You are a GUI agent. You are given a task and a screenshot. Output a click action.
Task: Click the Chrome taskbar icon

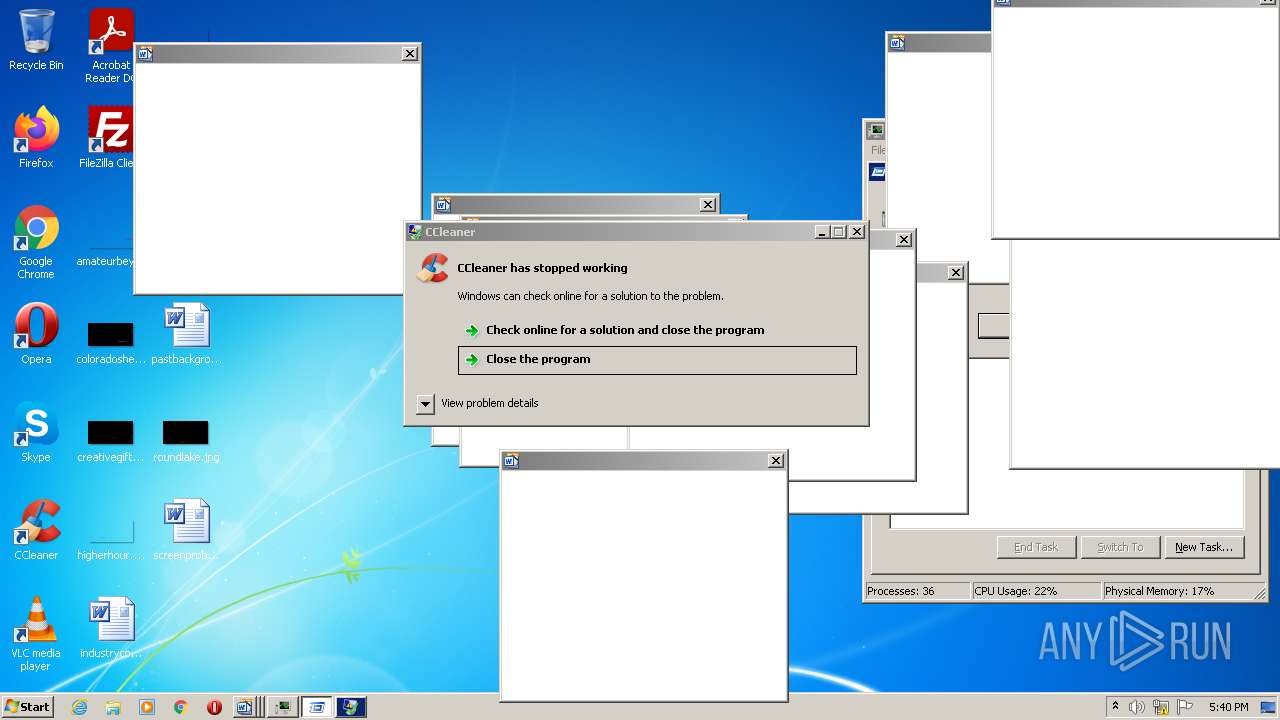tap(181, 707)
